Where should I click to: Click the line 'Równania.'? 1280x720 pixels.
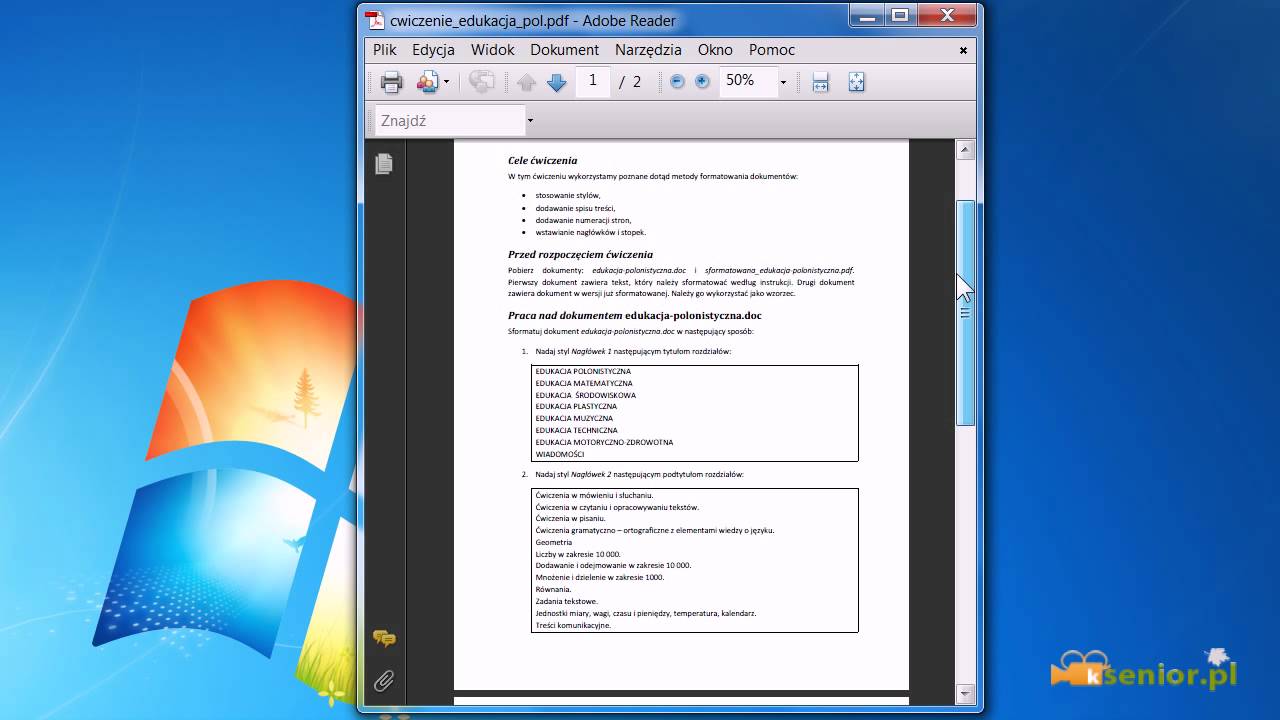click(553, 589)
